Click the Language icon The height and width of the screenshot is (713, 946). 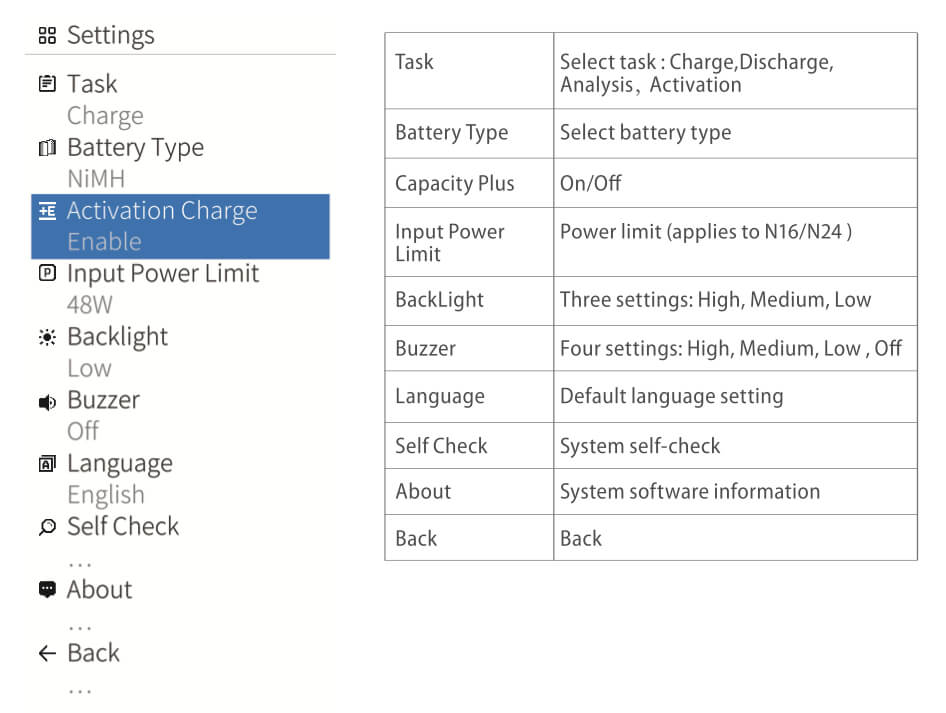(x=46, y=464)
